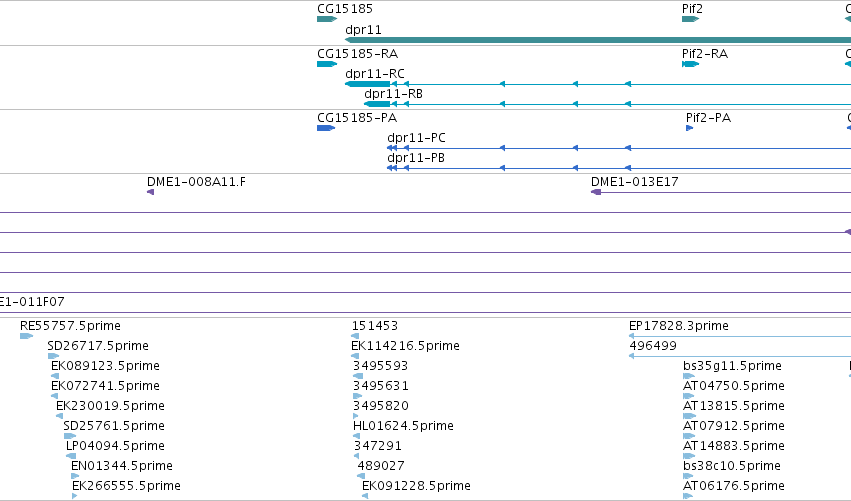Click the HL01624.5prime label text
Screen dimensions: 851x501
pyautogui.click(x=403, y=426)
